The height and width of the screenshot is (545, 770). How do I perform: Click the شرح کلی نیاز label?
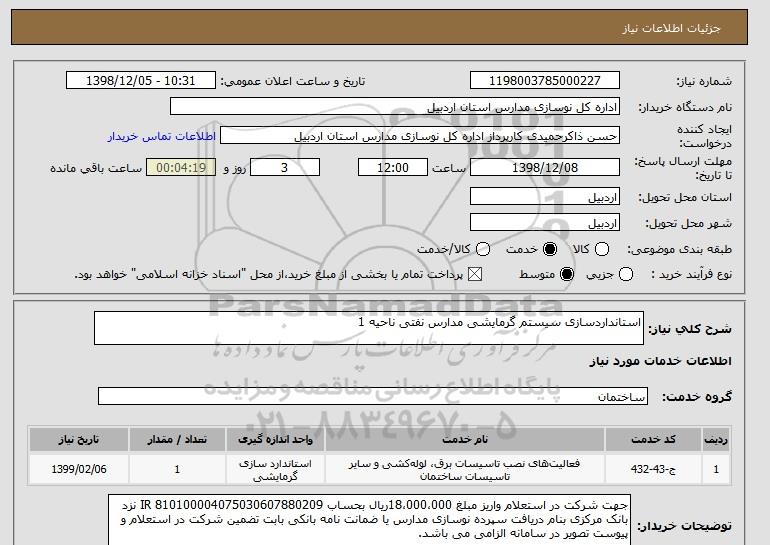click(x=690, y=328)
